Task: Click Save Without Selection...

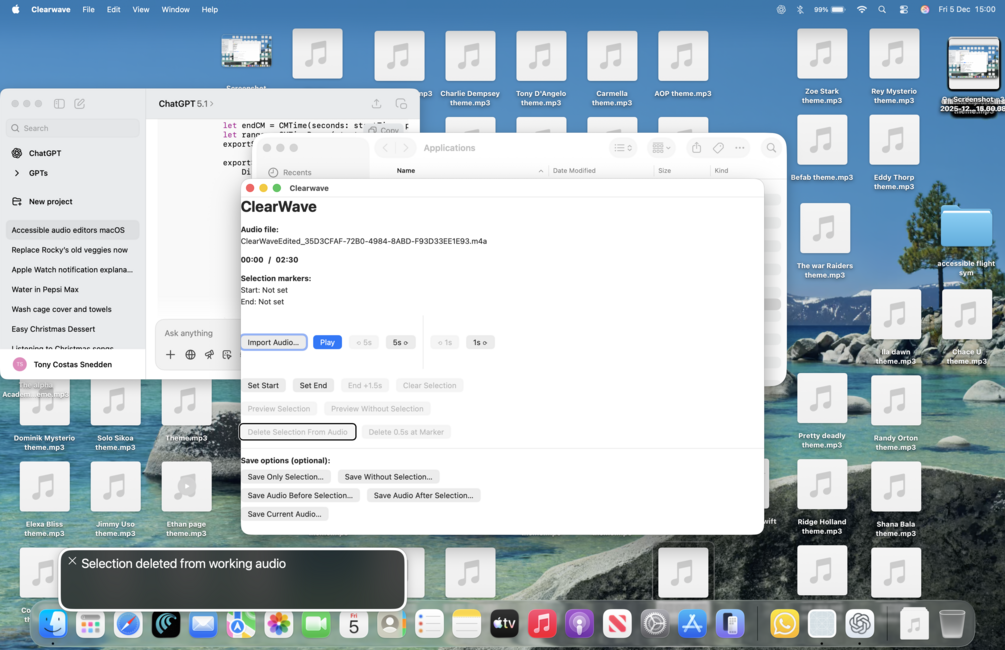Action: click(388, 477)
